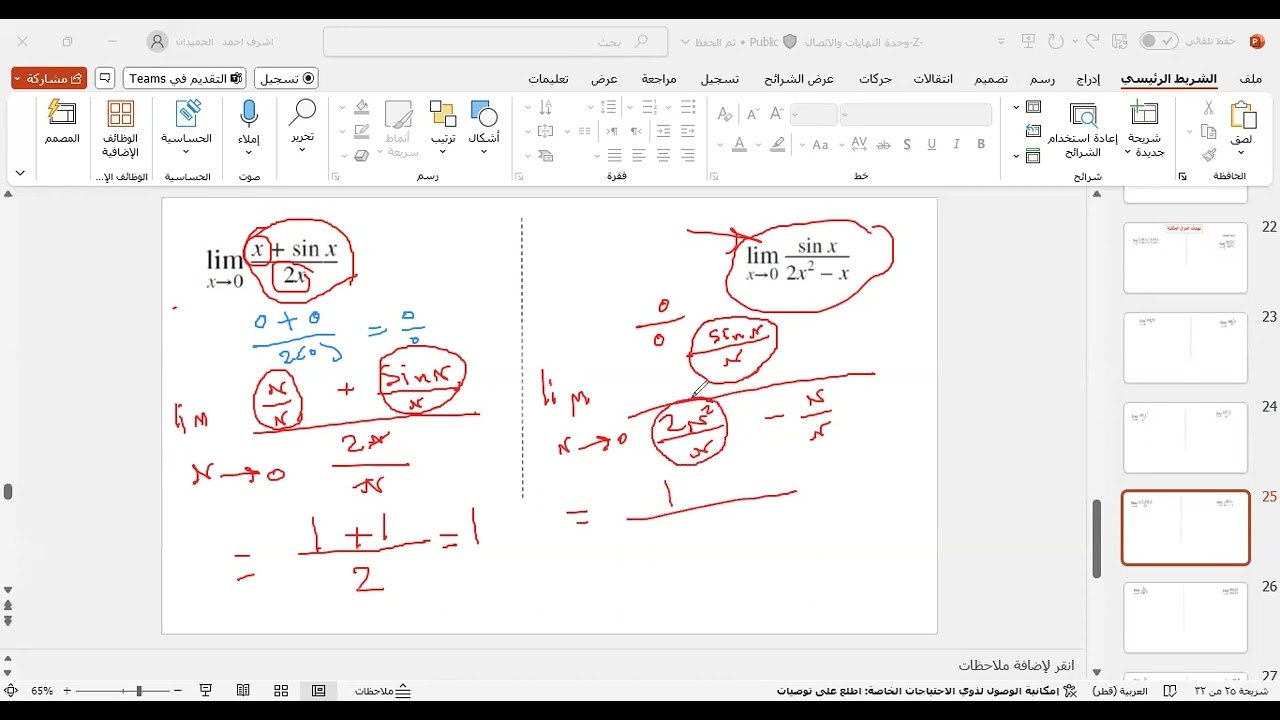The image size is (1280, 720).
Task: Click the Undo arrow in title bar
Action: pyautogui.click(x=1093, y=41)
